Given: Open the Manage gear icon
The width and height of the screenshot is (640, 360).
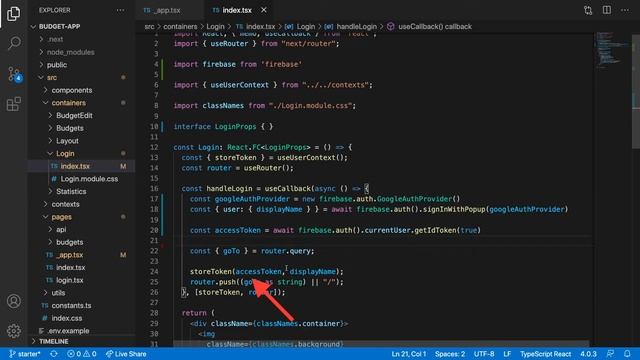Looking at the screenshot, I should point(13,331).
